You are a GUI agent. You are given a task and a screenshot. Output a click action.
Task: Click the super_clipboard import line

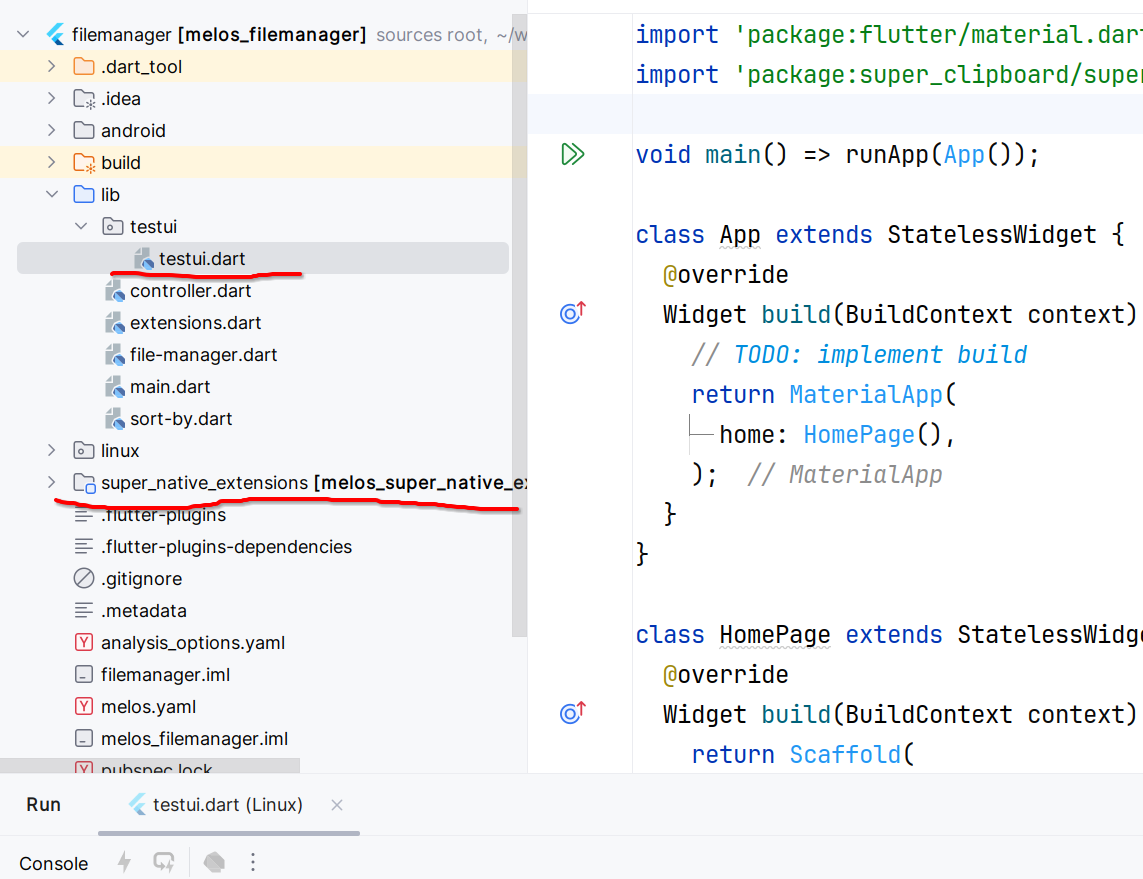[x=889, y=74]
